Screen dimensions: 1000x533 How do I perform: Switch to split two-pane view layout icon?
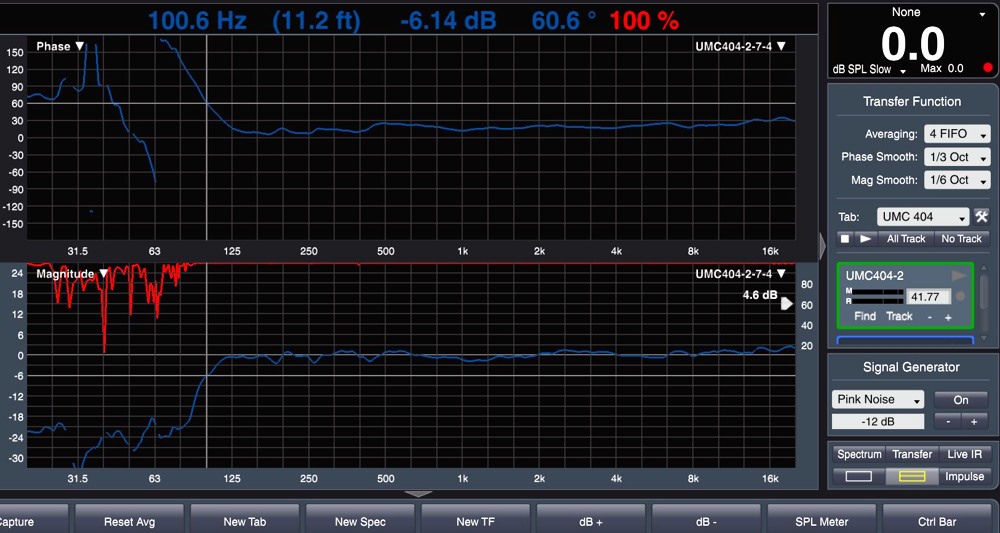click(x=911, y=476)
